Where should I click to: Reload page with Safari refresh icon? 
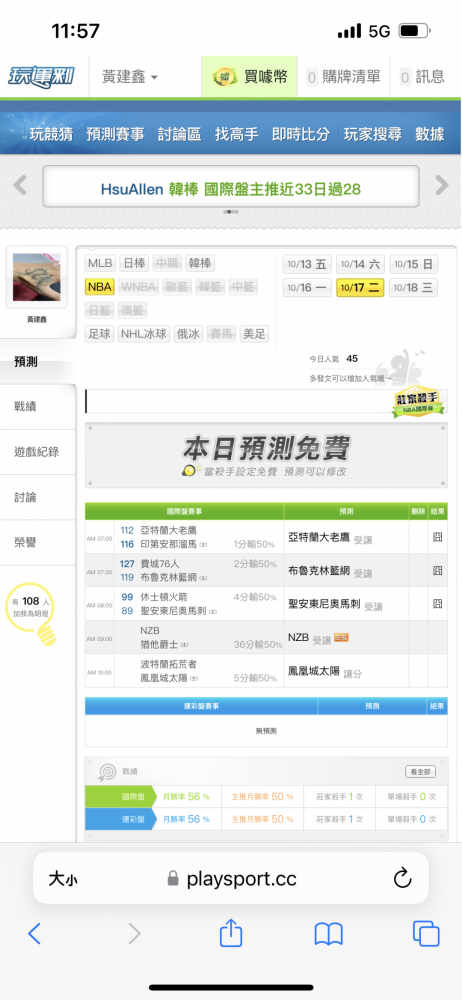click(403, 879)
